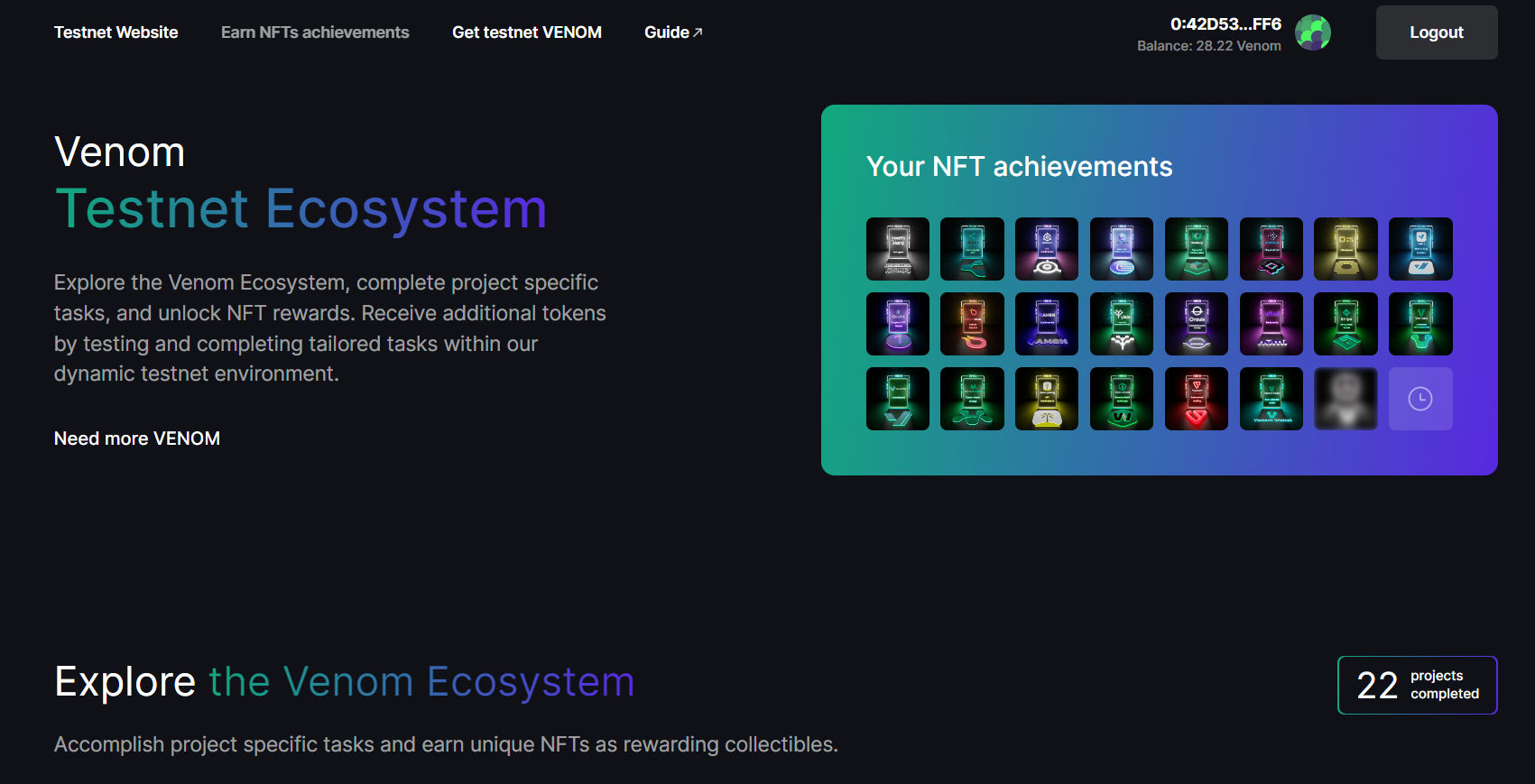Image resolution: width=1535 pixels, height=784 pixels.
Task: Click the white monochrome NFT achievement tile
Action: tap(897, 249)
